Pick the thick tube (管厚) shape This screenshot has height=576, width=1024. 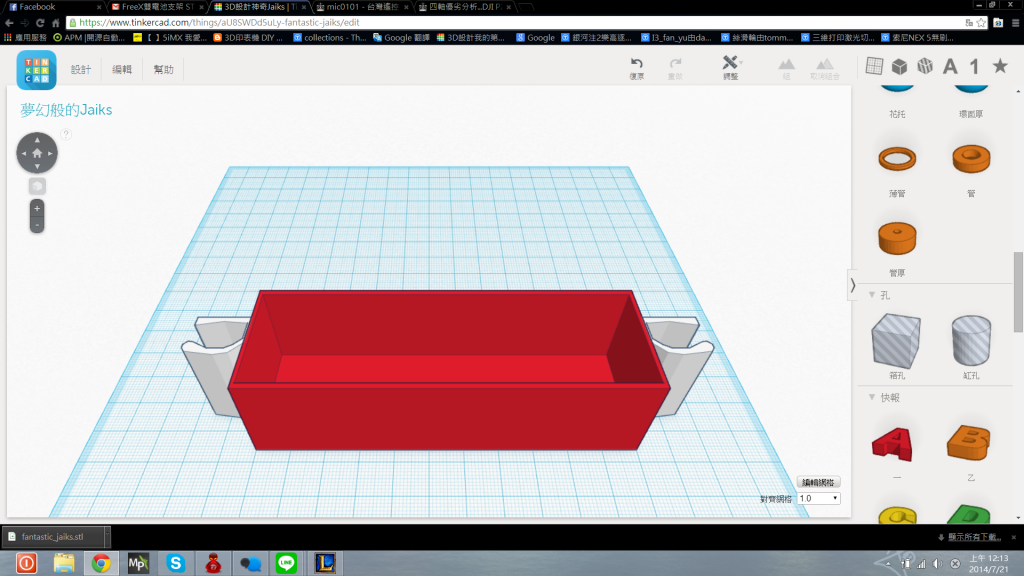897,238
